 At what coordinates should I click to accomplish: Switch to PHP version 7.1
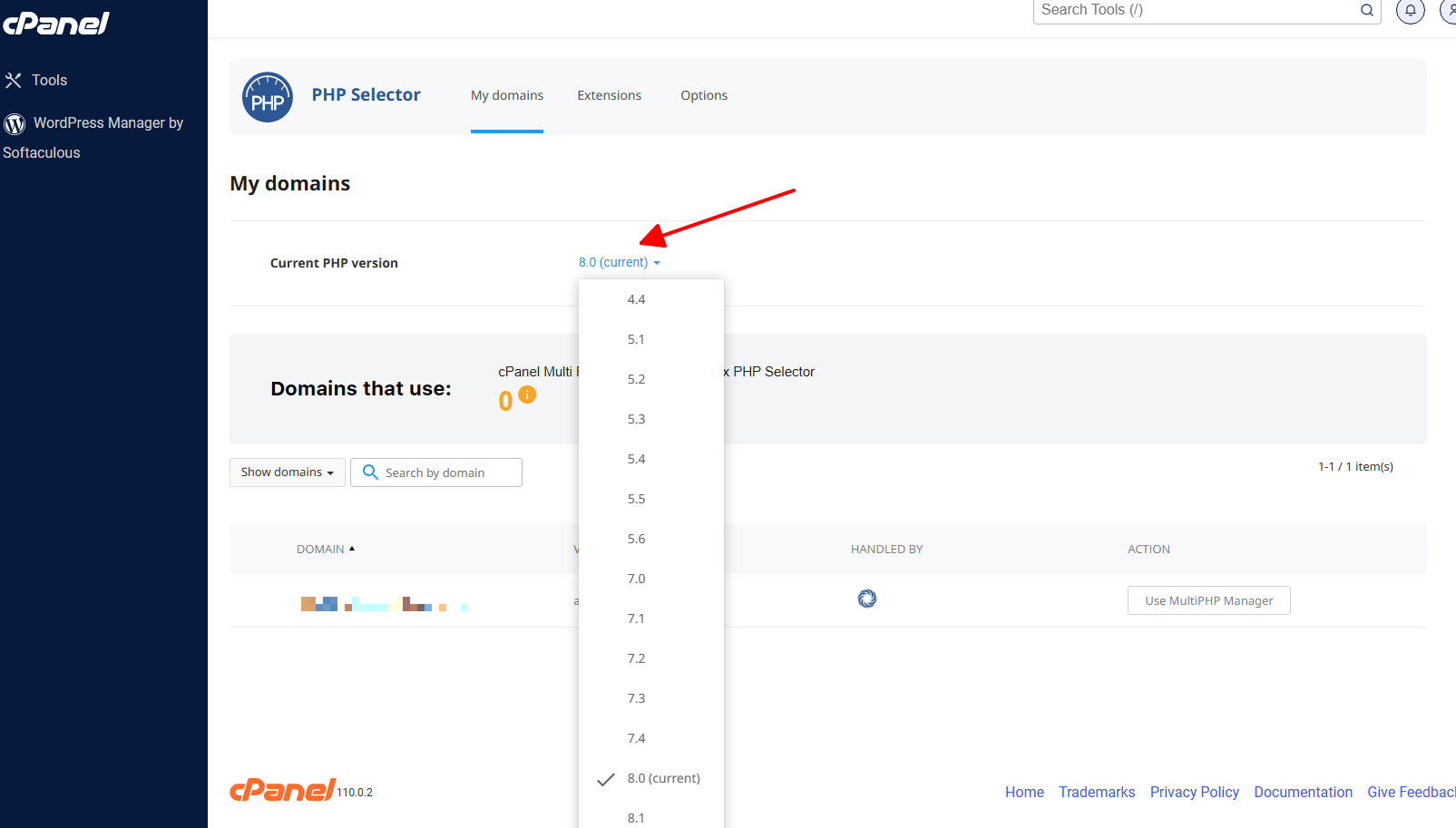pyautogui.click(x=651, y=619)
